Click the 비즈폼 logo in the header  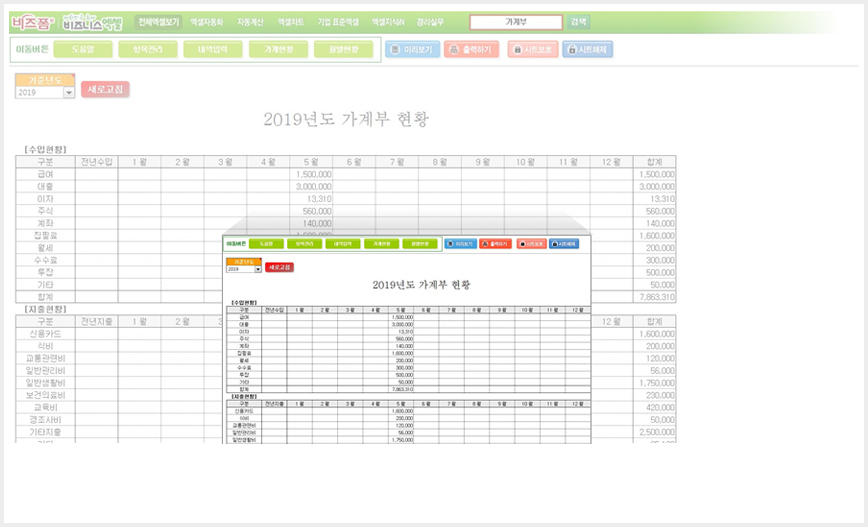tap(33, 22)
